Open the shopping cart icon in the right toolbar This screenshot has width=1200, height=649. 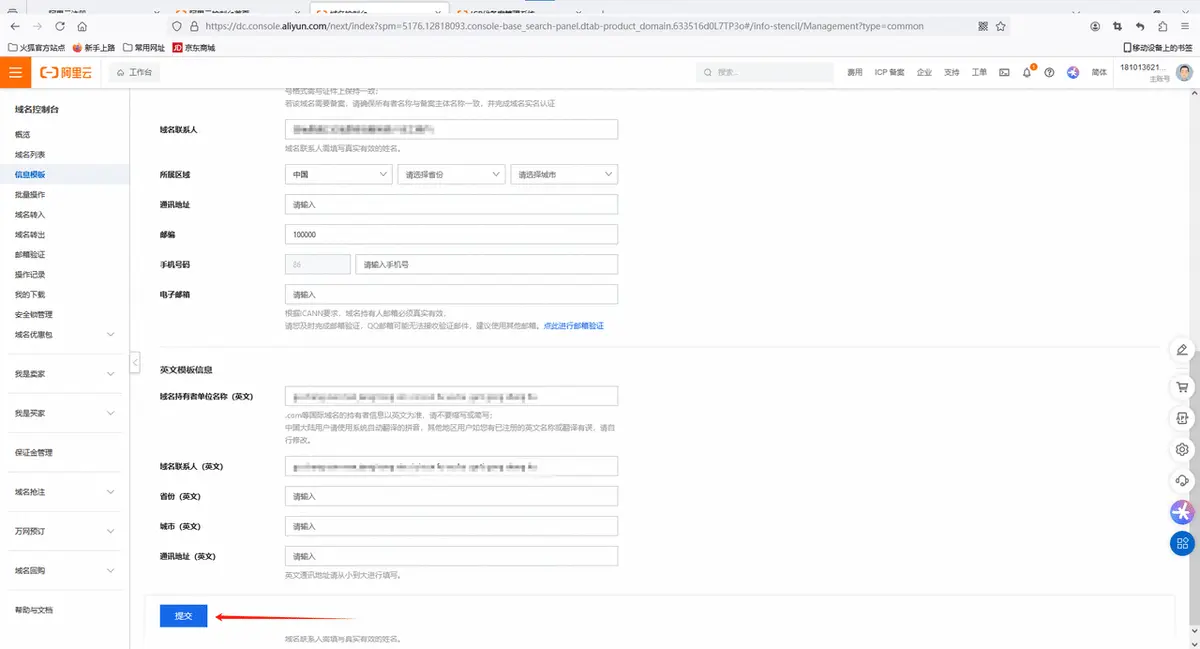1182,386
